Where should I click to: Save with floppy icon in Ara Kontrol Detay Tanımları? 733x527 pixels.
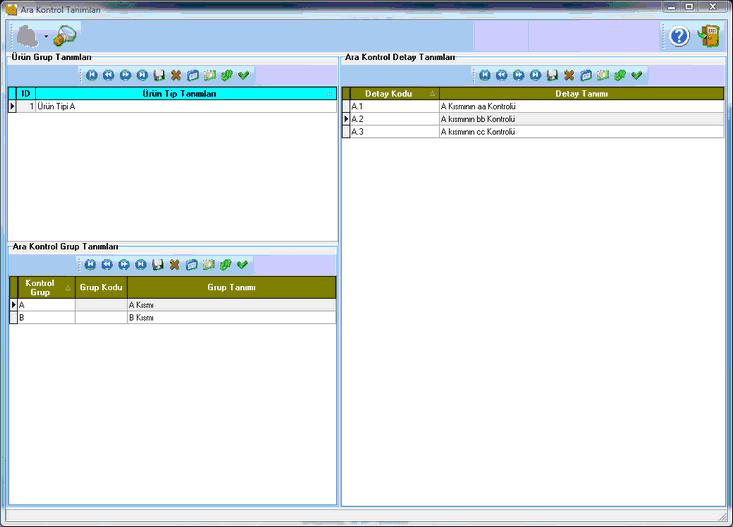point(552,75)
